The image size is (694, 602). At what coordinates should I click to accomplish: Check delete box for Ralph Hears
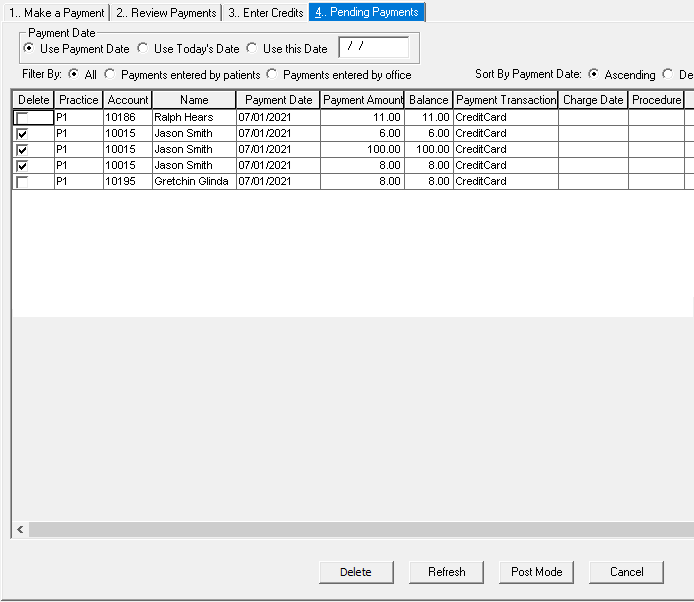[x=22, y=118]
